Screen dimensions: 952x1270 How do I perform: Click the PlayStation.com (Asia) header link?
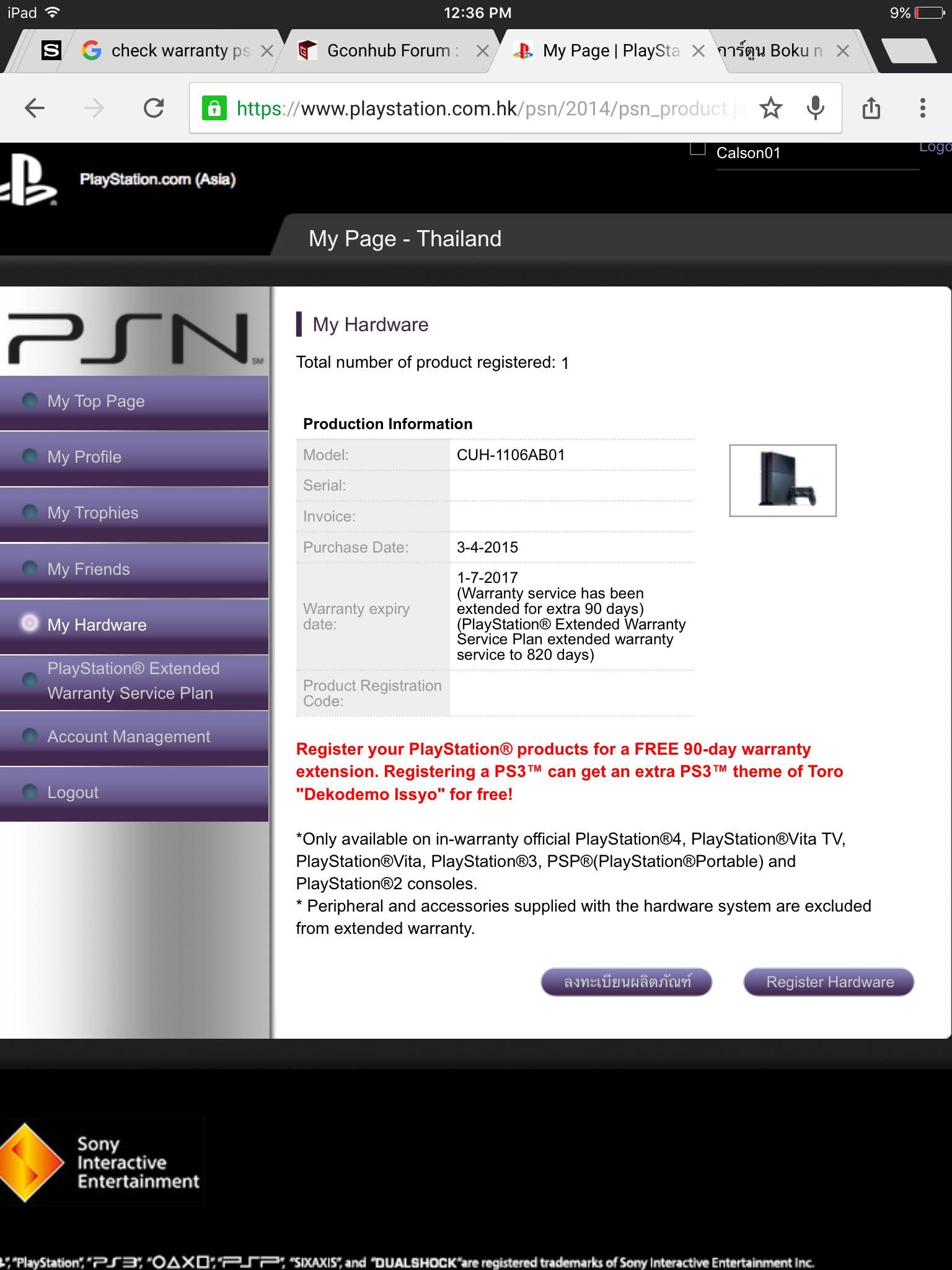pyautogui.click(x=157, y=180)
